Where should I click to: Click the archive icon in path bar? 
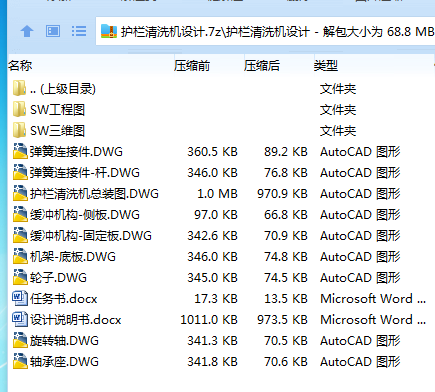coord(109,32)
